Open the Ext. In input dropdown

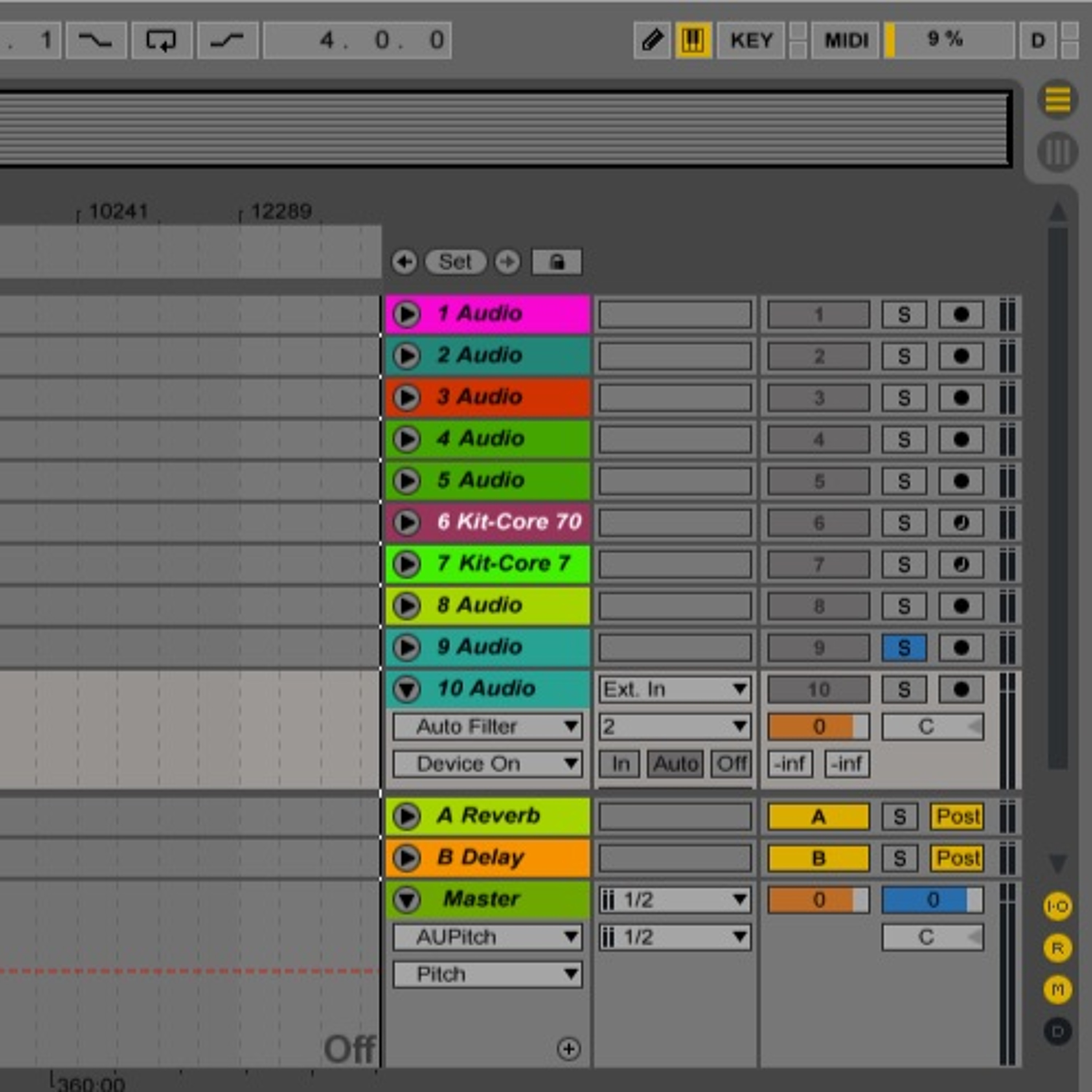click(x=675, y=689)
